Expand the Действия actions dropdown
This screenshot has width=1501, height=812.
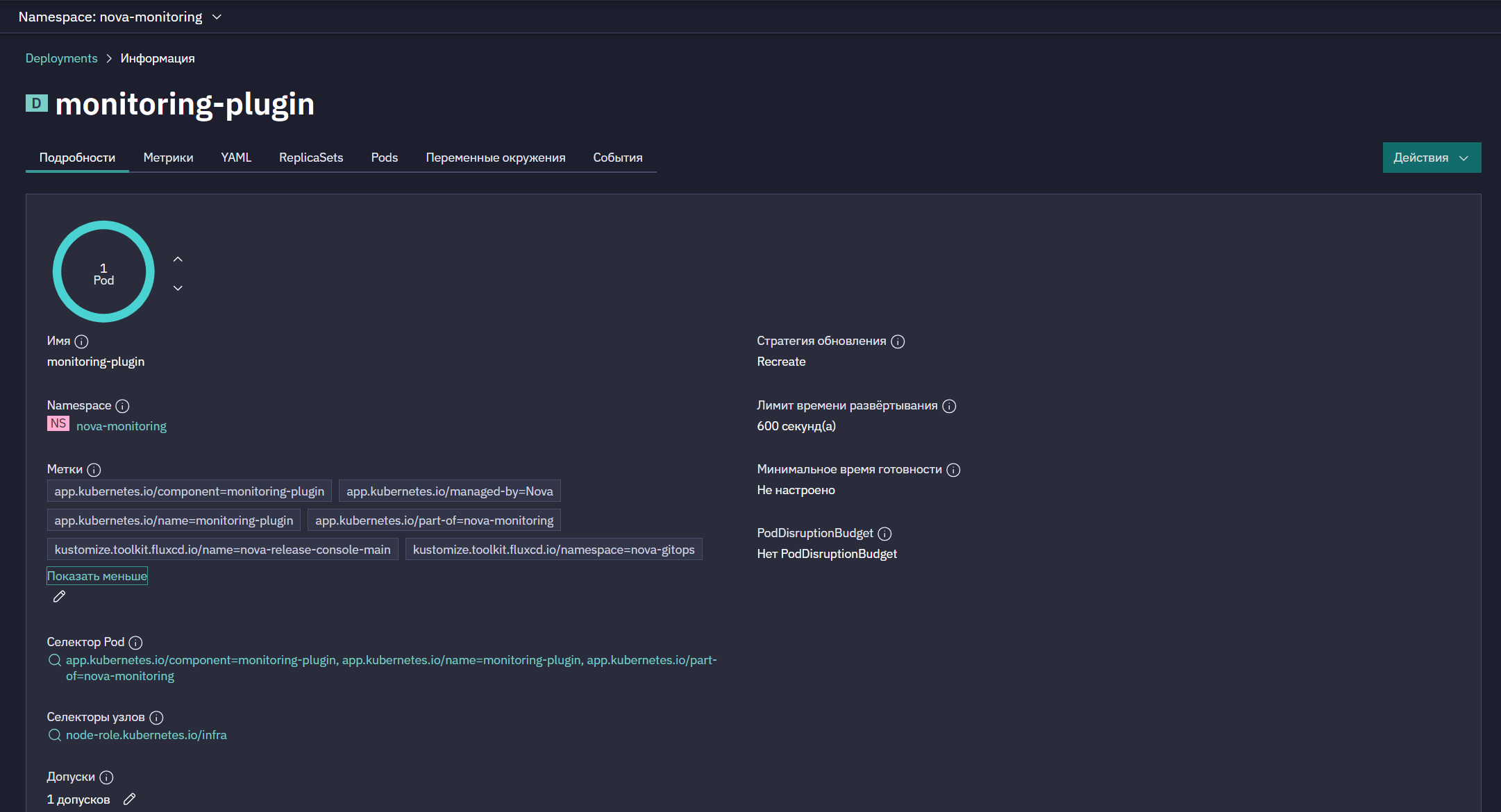[x=1432, y=158]
